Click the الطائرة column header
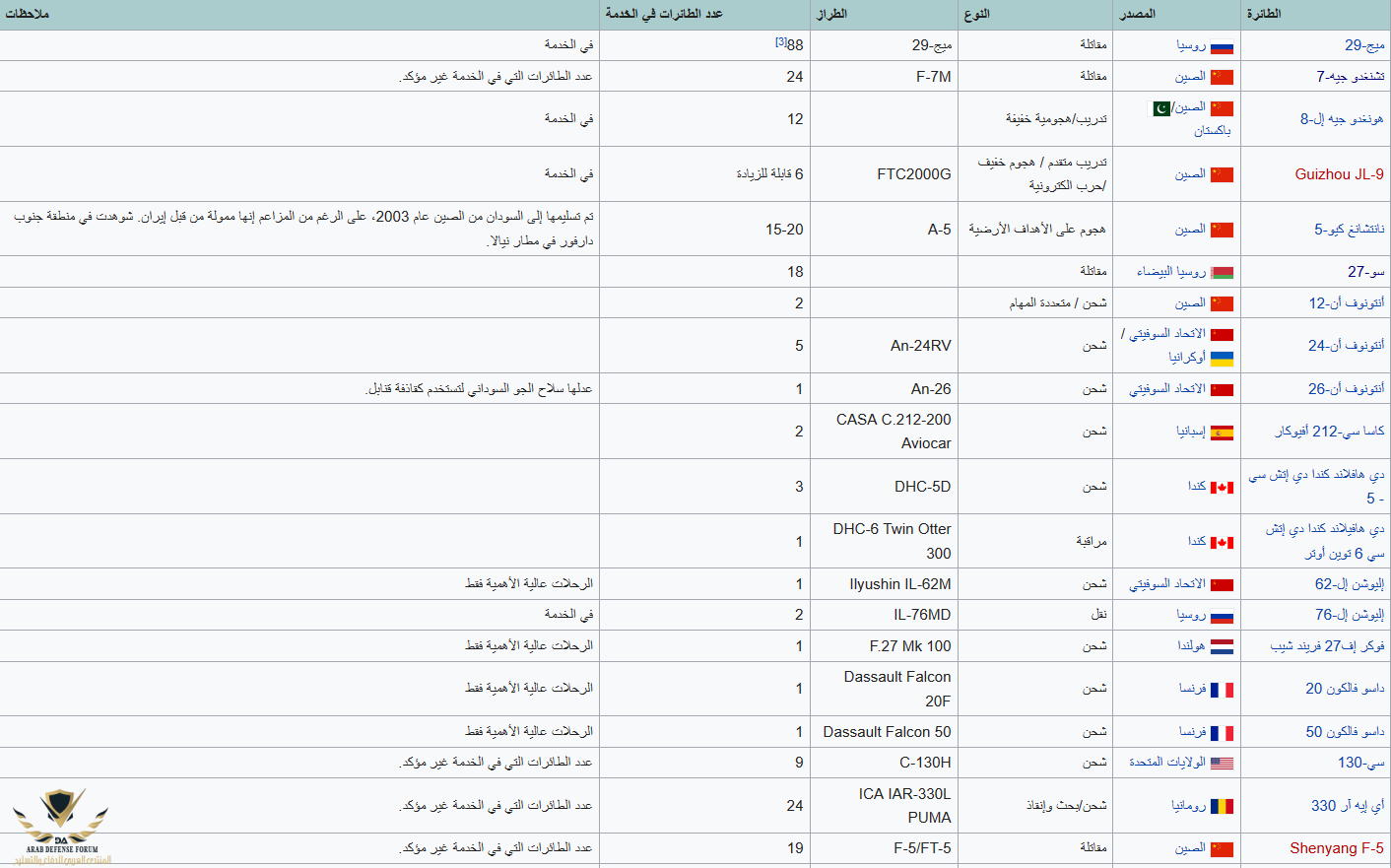 pyautogui.click(x=1263, y=14)
